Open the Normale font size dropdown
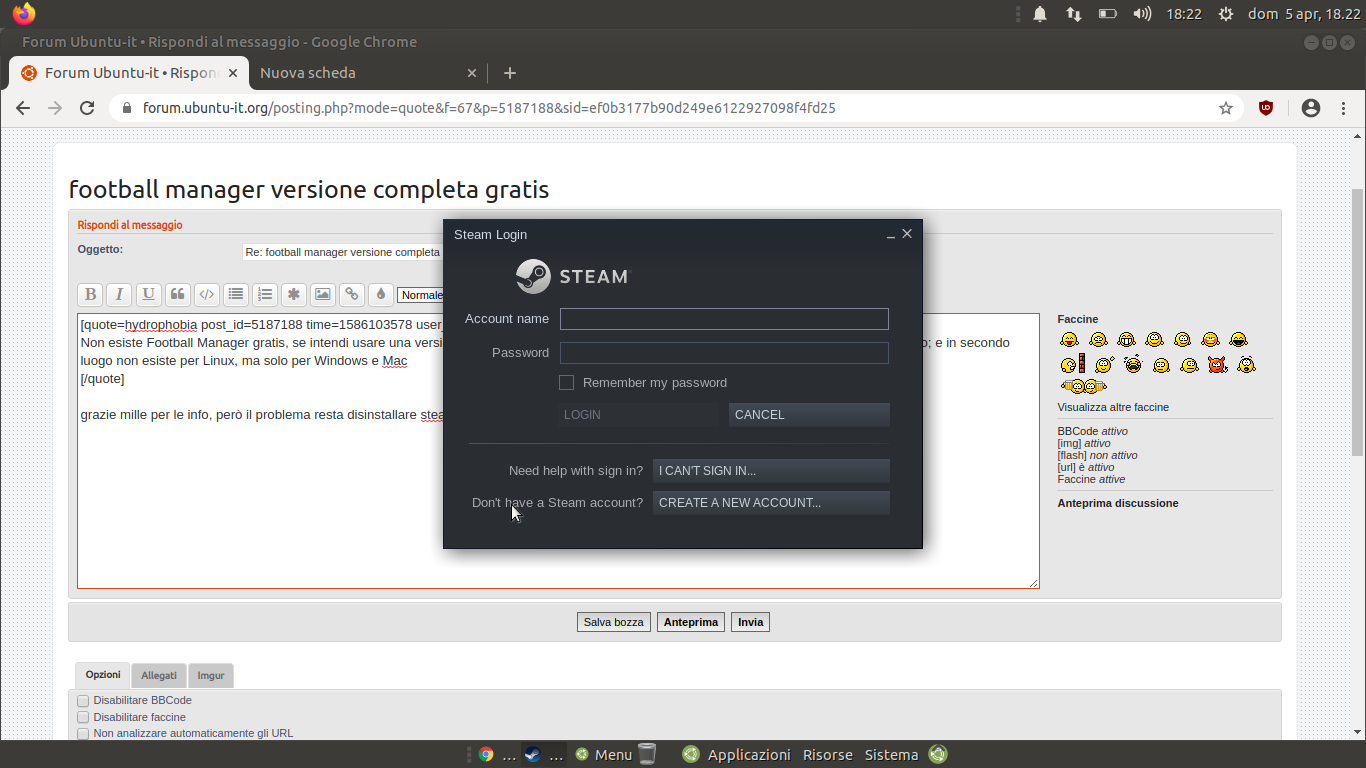 (420, 295)
